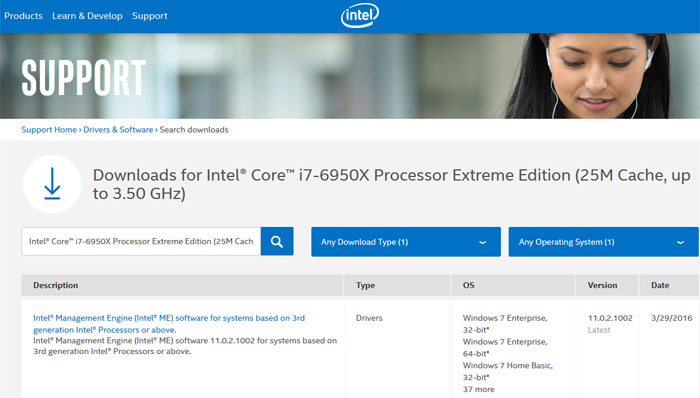
Task: Focus the processor search input field
Action: coord(141,241)
